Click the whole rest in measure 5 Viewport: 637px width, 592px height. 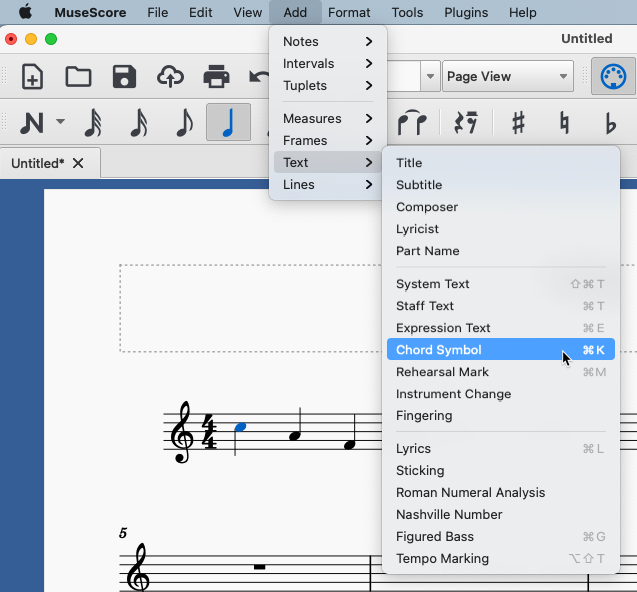[x=260, y=566]
